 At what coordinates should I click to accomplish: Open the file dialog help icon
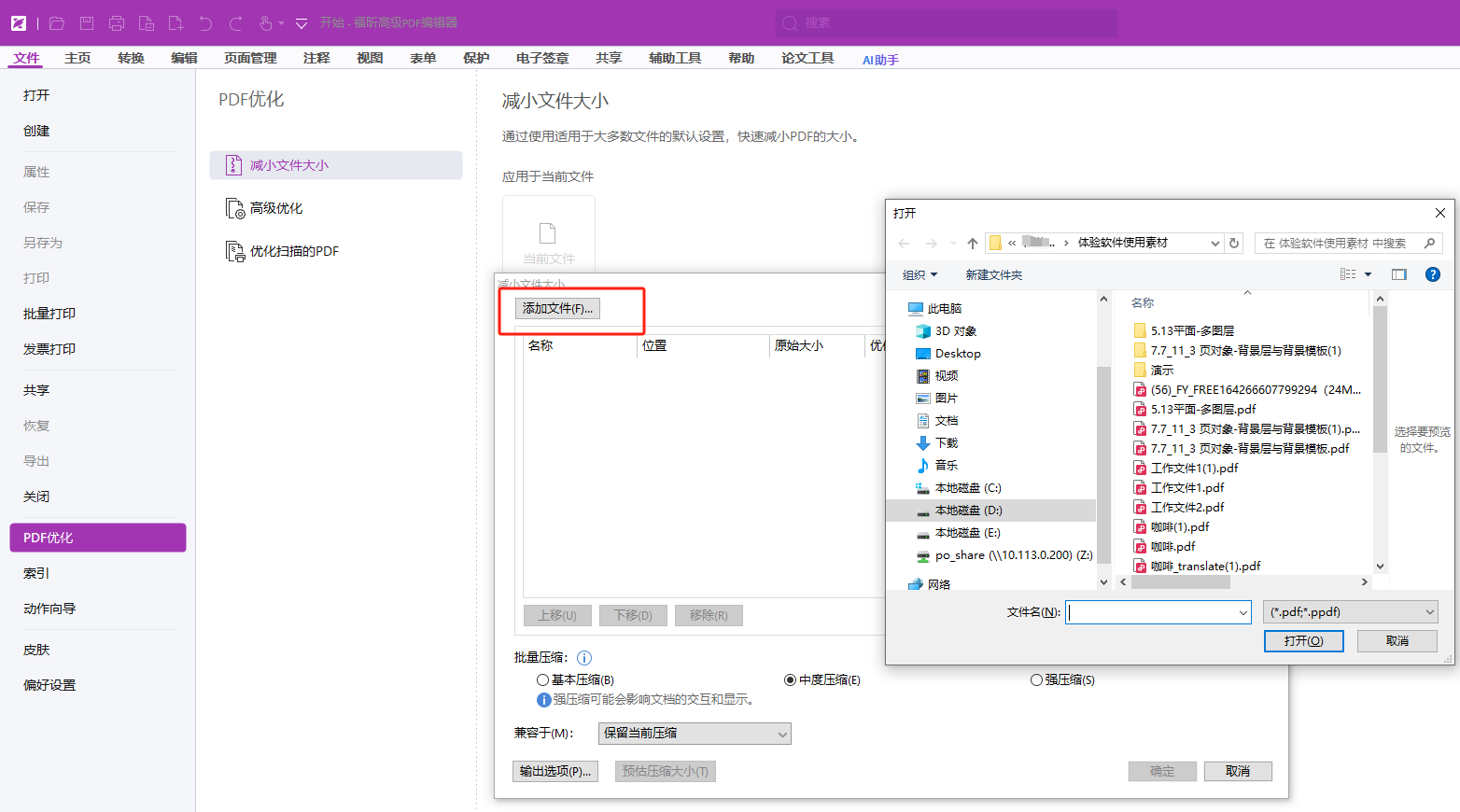1433,274
